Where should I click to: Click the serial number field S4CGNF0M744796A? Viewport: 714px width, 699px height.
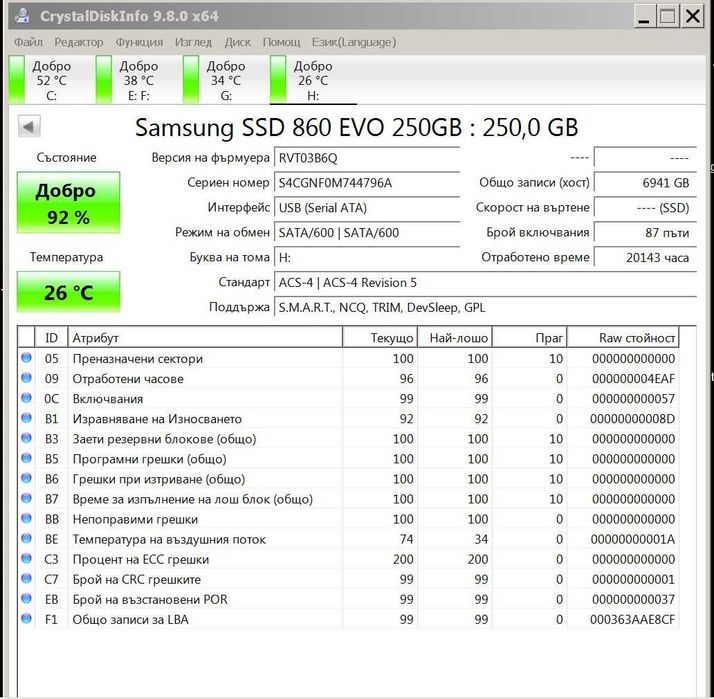click(x=367, y=183)
